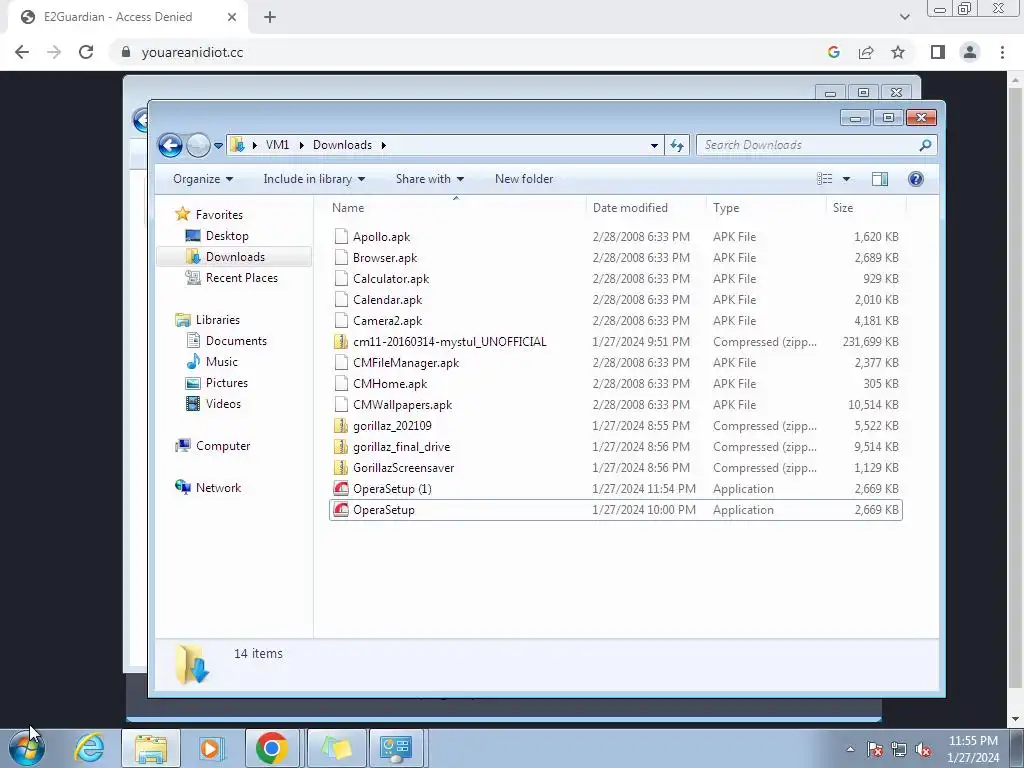Select Downloads in the navigation pane
The width and height of the screenshot is (1024, 768).
tap(235, 257)
